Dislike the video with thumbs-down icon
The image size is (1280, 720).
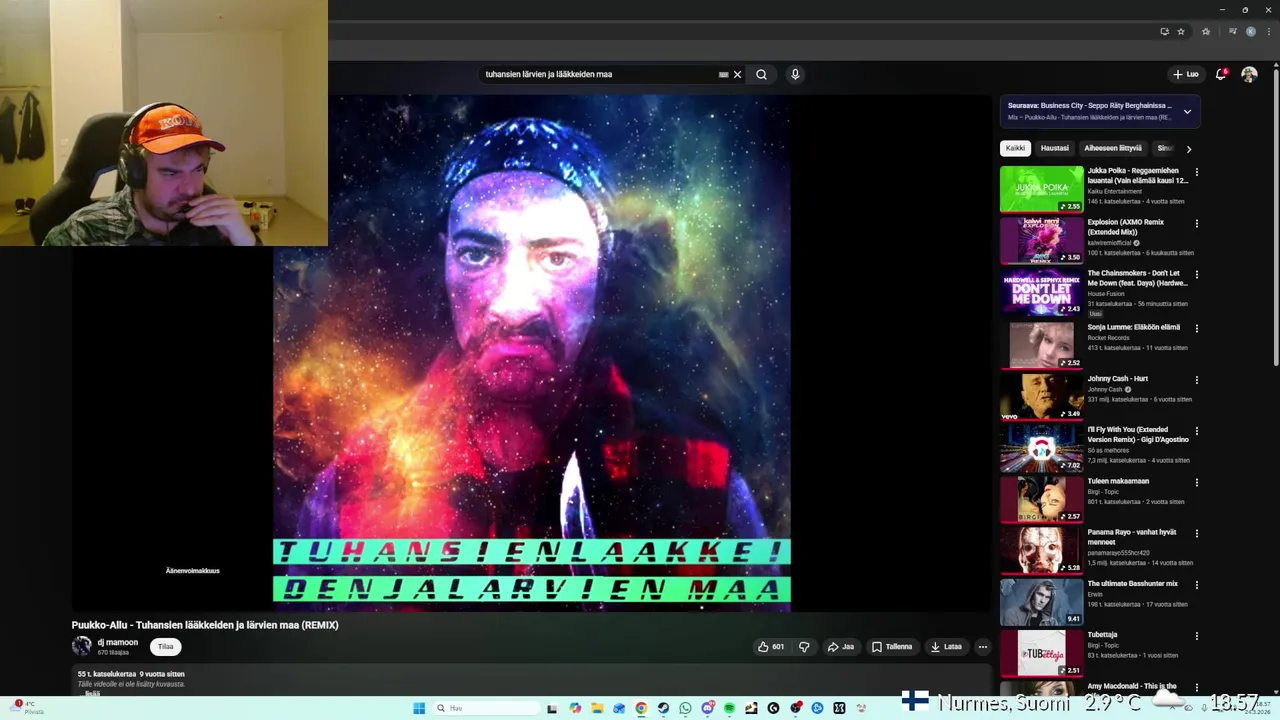(804, 647)
